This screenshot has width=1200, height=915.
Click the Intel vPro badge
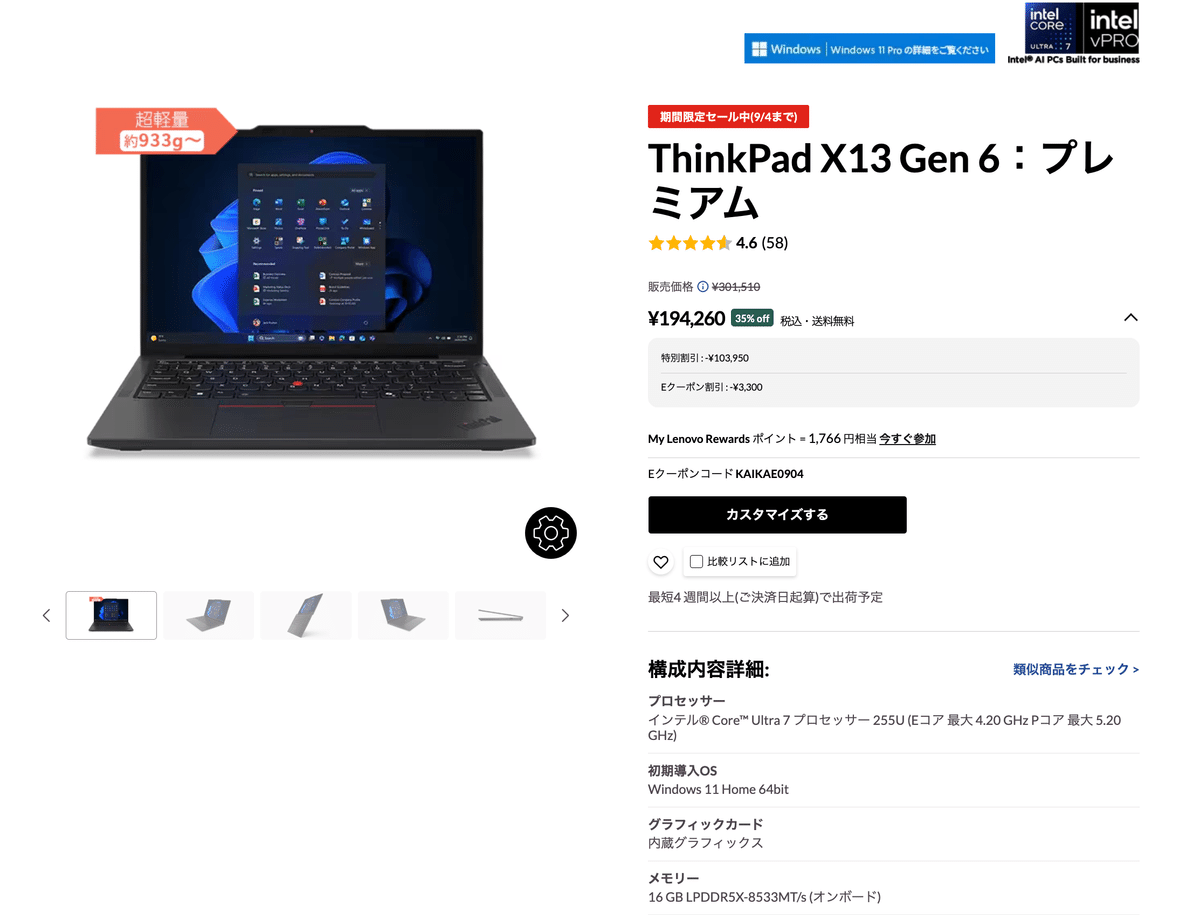1112,28
